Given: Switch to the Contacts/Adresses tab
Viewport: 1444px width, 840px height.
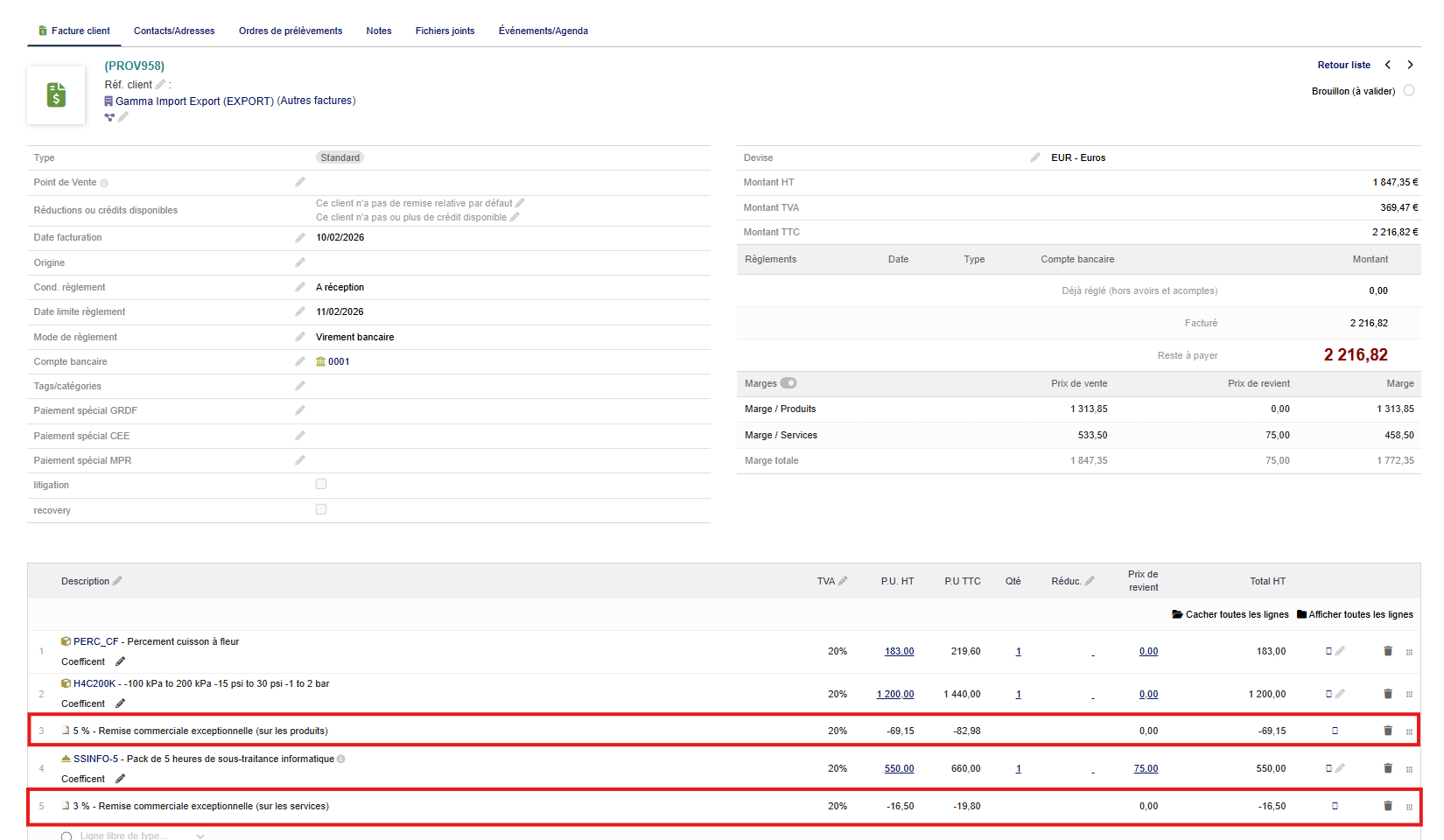Looking at the screenshot, I should [174, 31].
